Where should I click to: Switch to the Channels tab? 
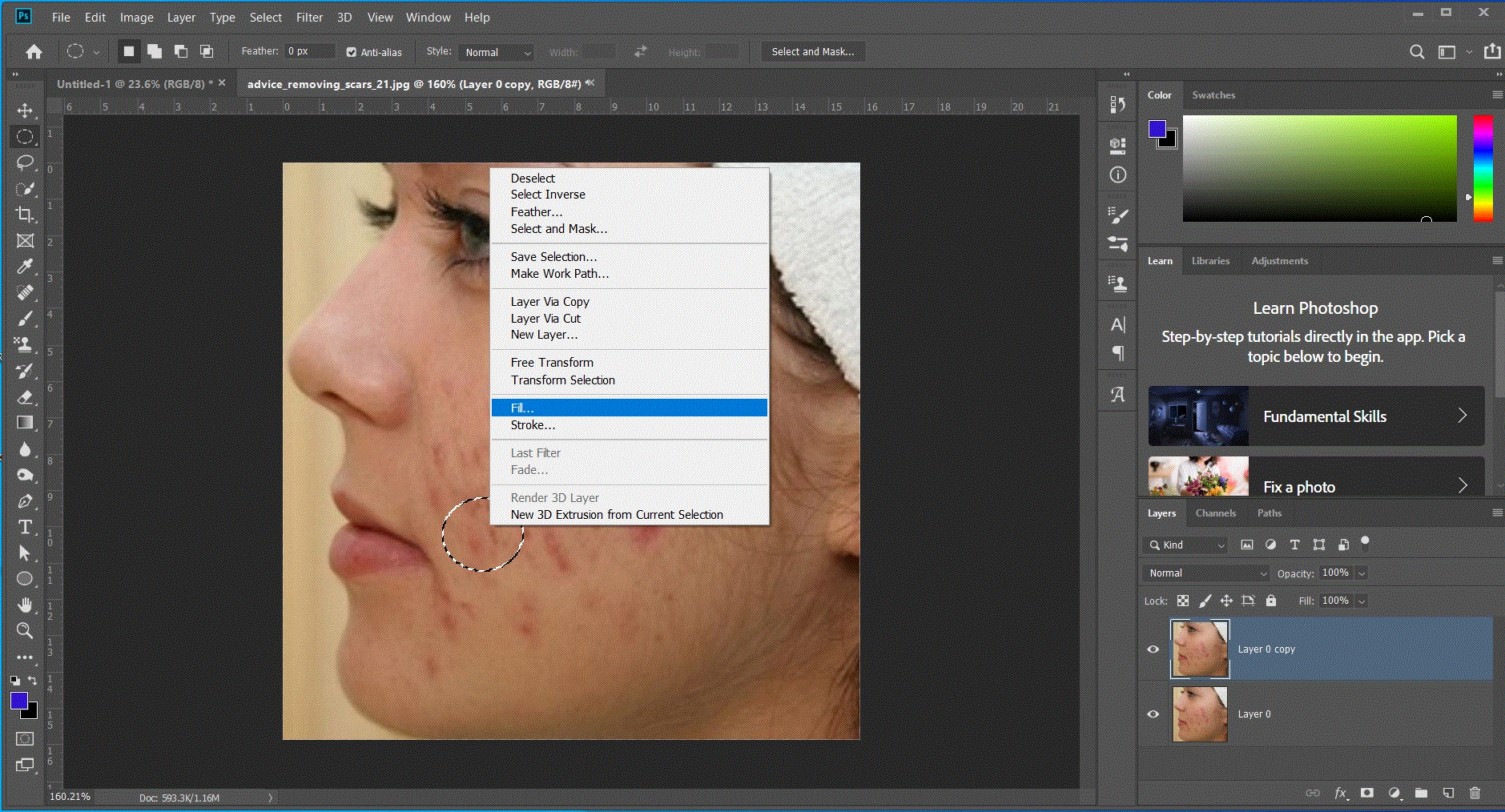coord(1215,513)
